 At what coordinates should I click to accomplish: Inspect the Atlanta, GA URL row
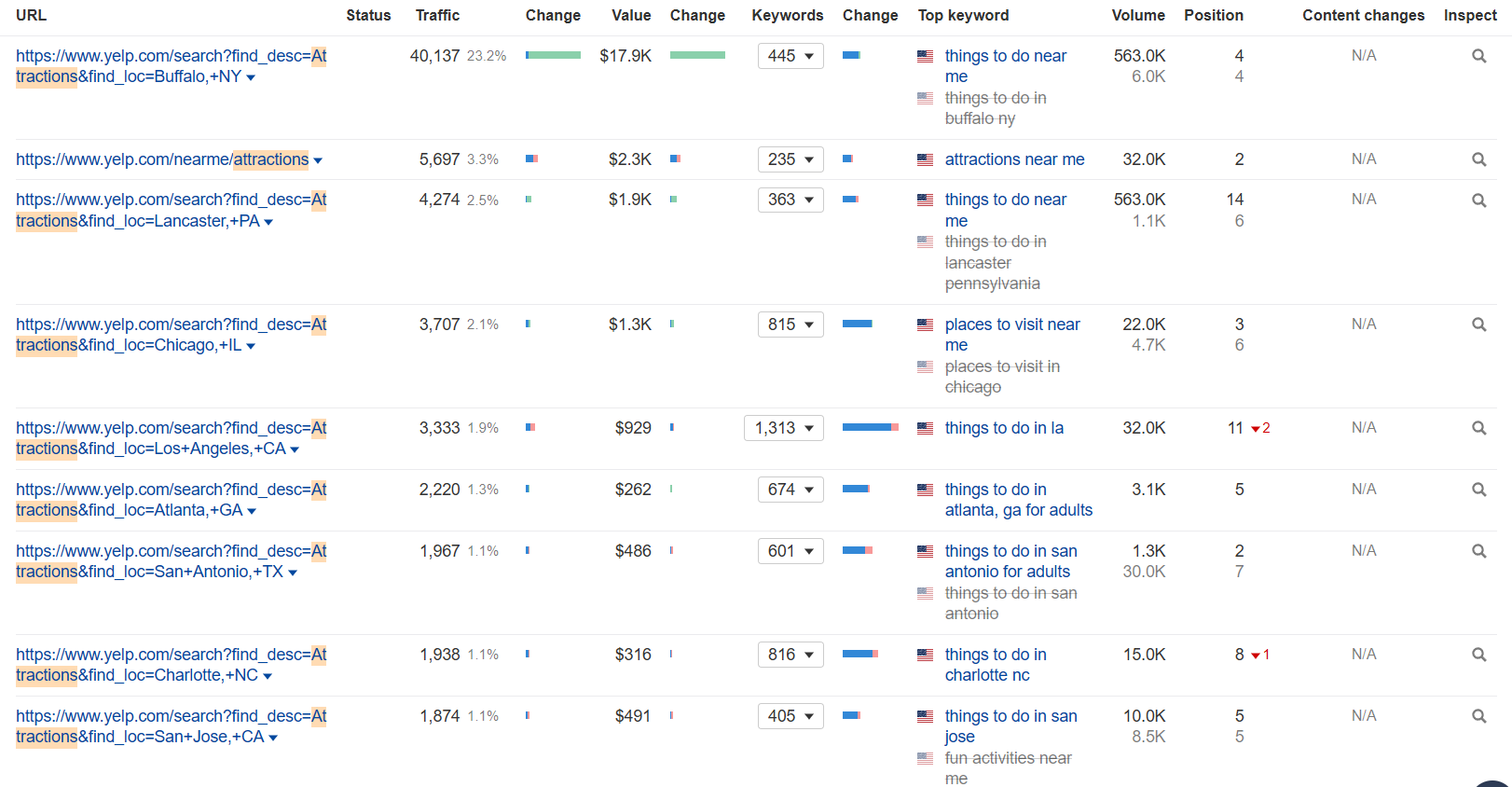[x=1478, y=490]
